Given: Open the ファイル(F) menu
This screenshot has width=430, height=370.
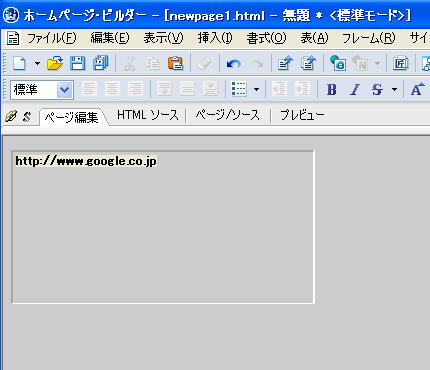Looking at the screenshot, I should pyautogui.click(x=52, y=38).
